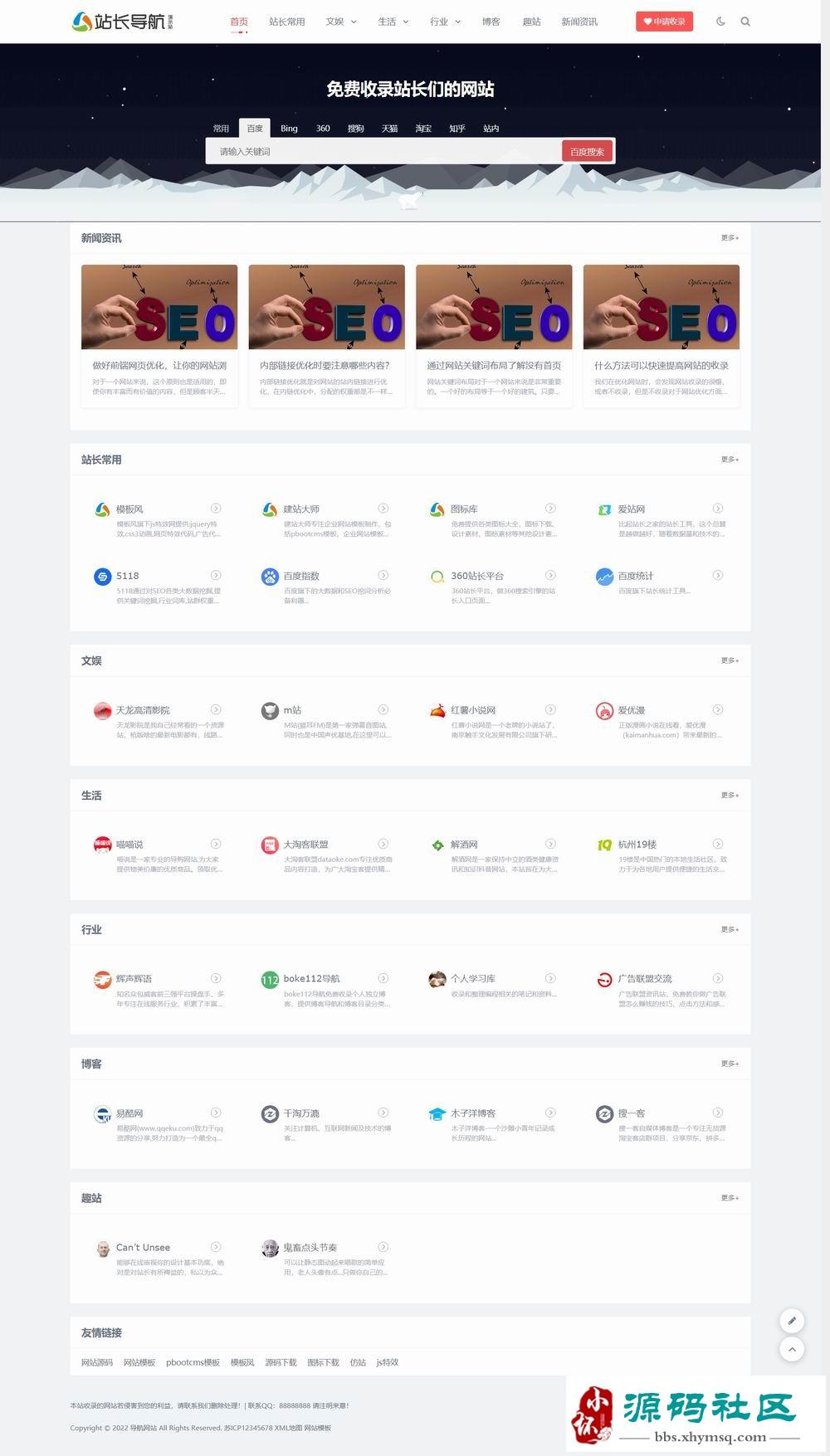Screen dimensions: 830x1456
Task: Click arrow icon next to 模板风
Action: click(216, 508)
